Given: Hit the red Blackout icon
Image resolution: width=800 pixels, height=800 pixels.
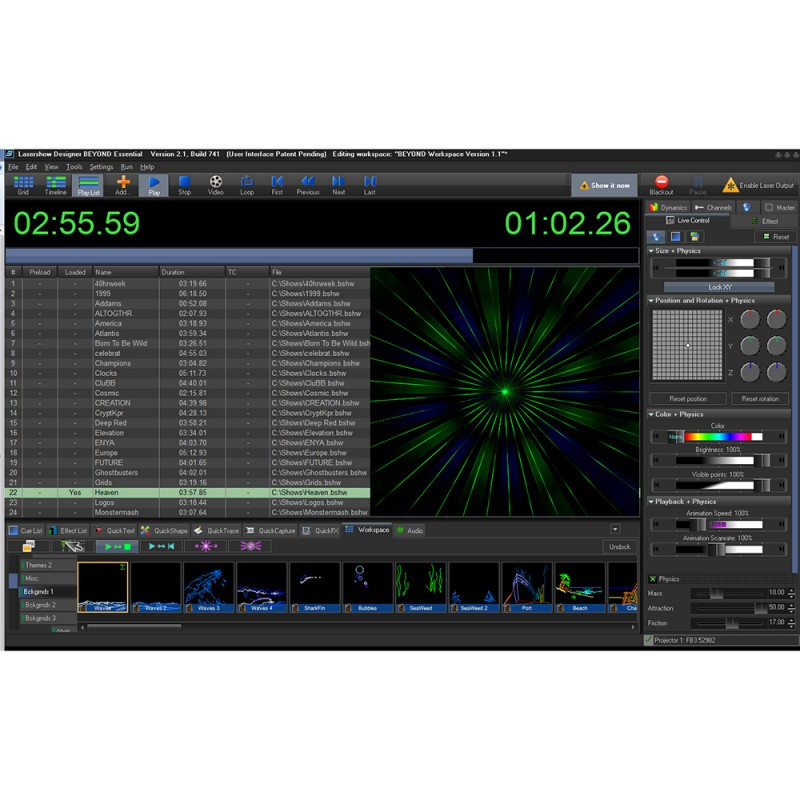Looking at the screenshot, I should [x=661, y=183].
